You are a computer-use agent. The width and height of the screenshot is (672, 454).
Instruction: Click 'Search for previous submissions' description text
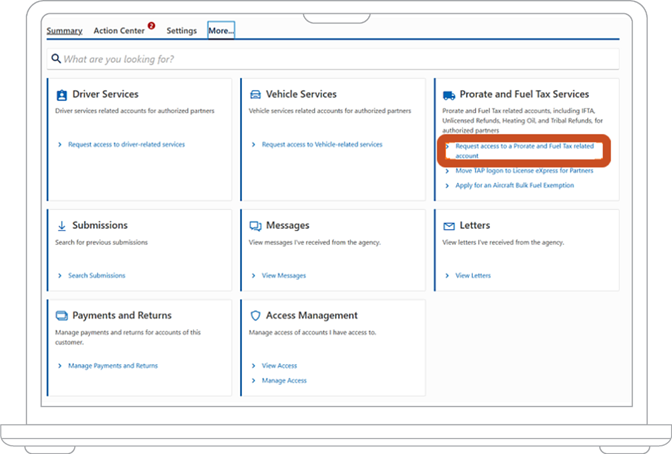pos(101,242)
